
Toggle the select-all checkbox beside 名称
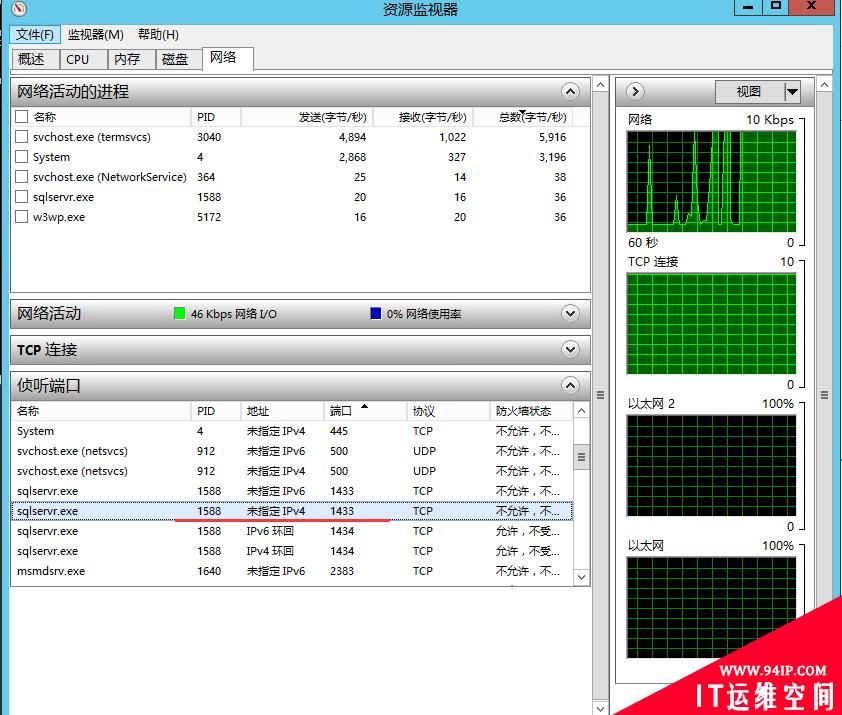coord(21,117)
